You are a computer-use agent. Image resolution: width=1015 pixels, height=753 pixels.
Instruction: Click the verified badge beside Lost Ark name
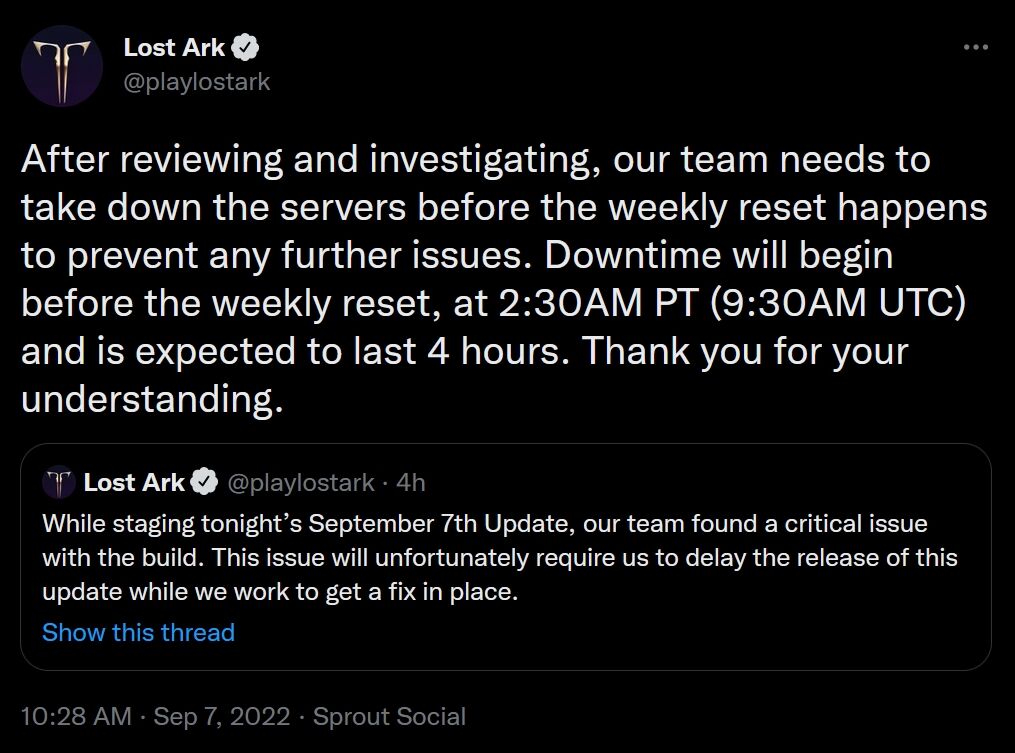[247, 47]
